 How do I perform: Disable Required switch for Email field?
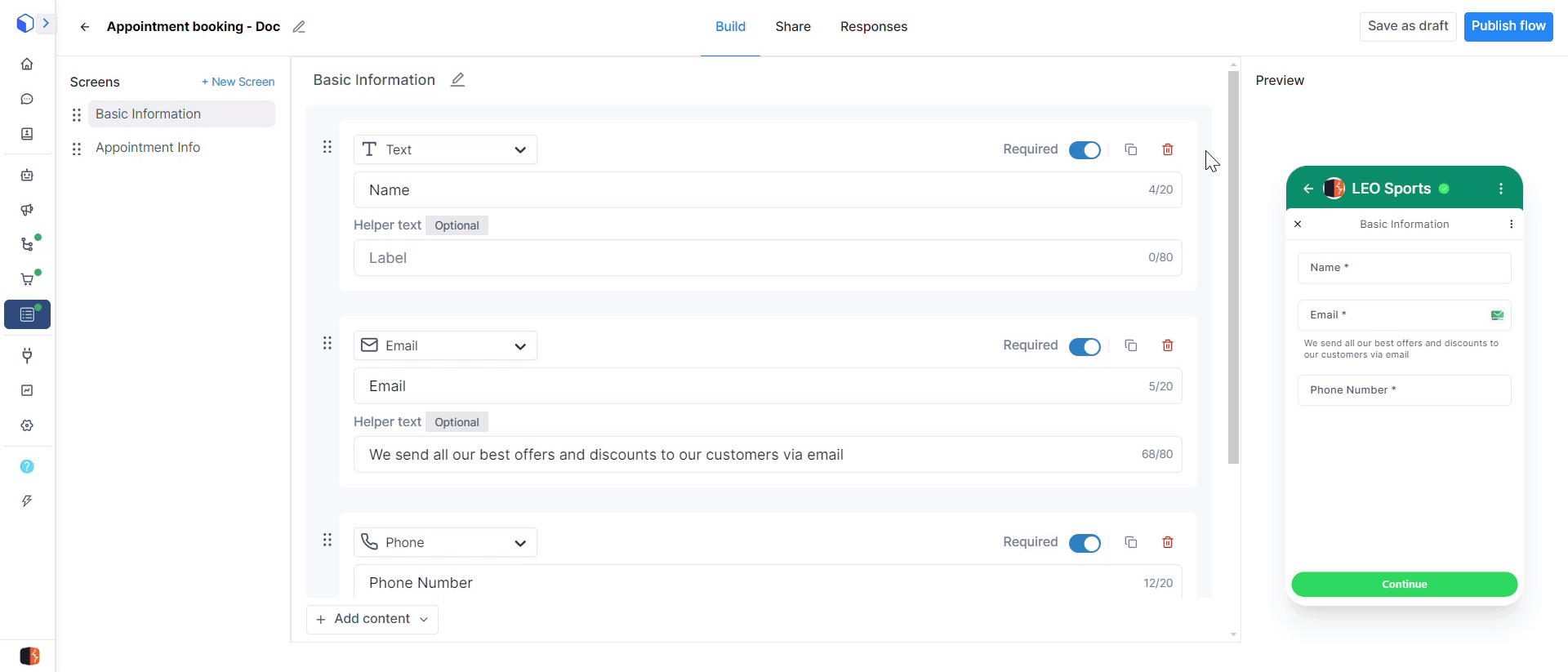(x=1085, y=346)
